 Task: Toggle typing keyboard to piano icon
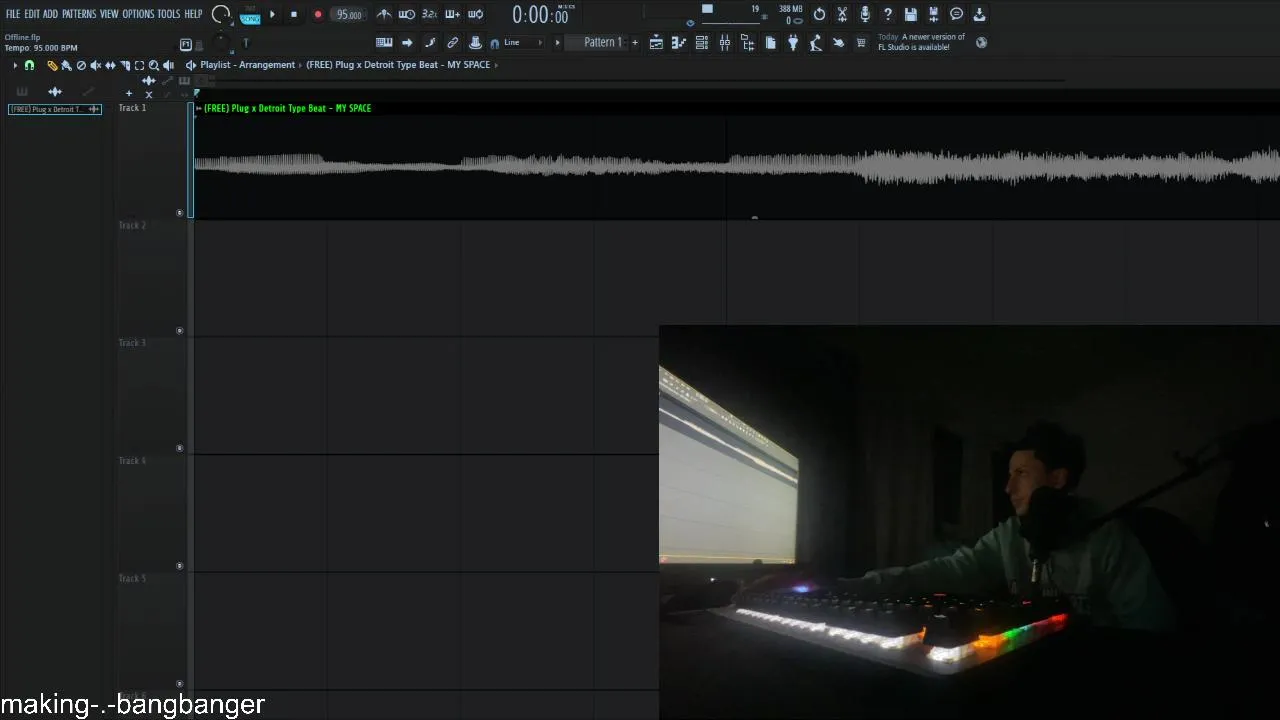click(384, 42)
